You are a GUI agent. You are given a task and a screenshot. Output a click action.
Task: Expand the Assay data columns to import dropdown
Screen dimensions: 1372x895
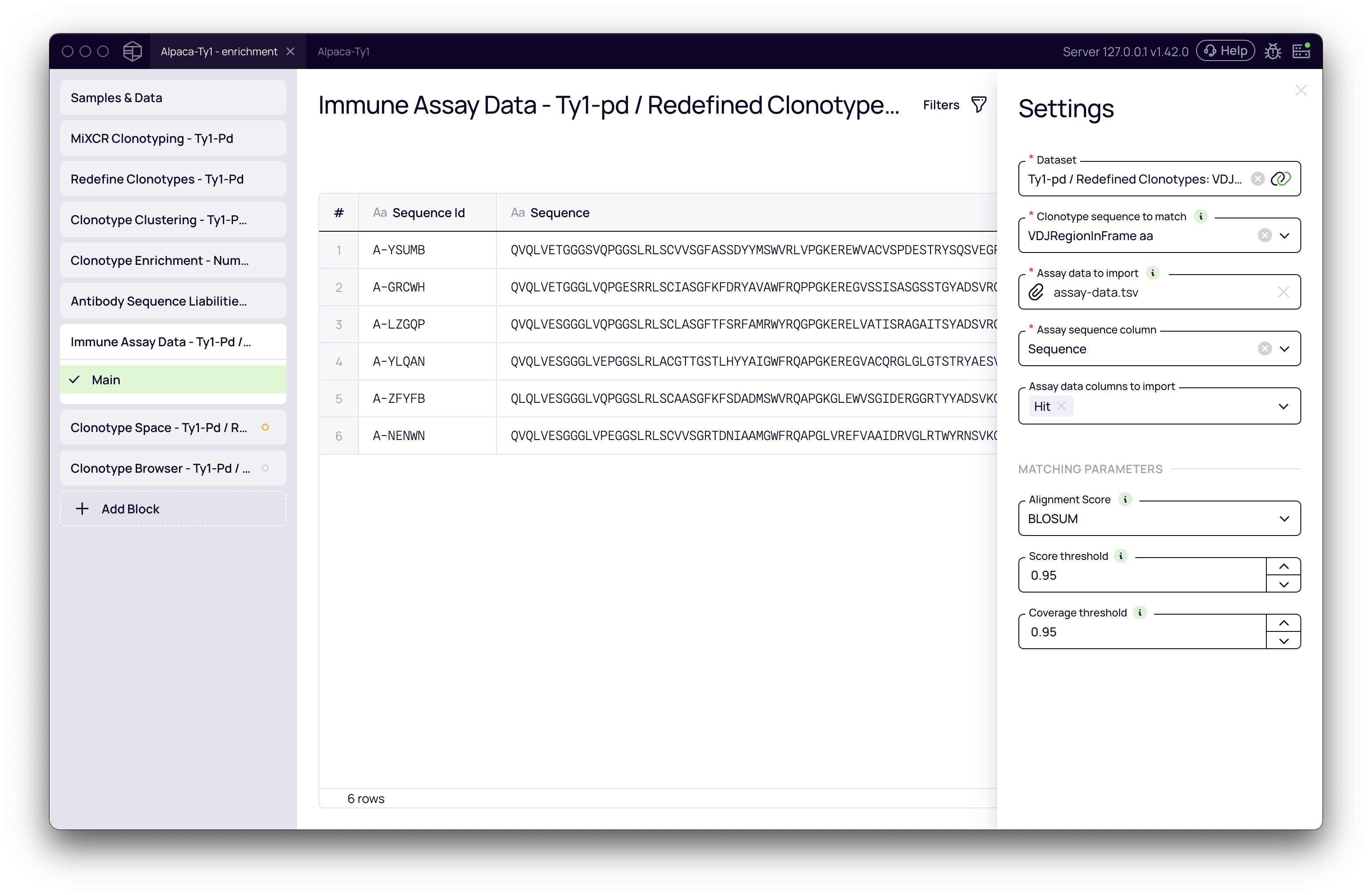click(1284, 406)
